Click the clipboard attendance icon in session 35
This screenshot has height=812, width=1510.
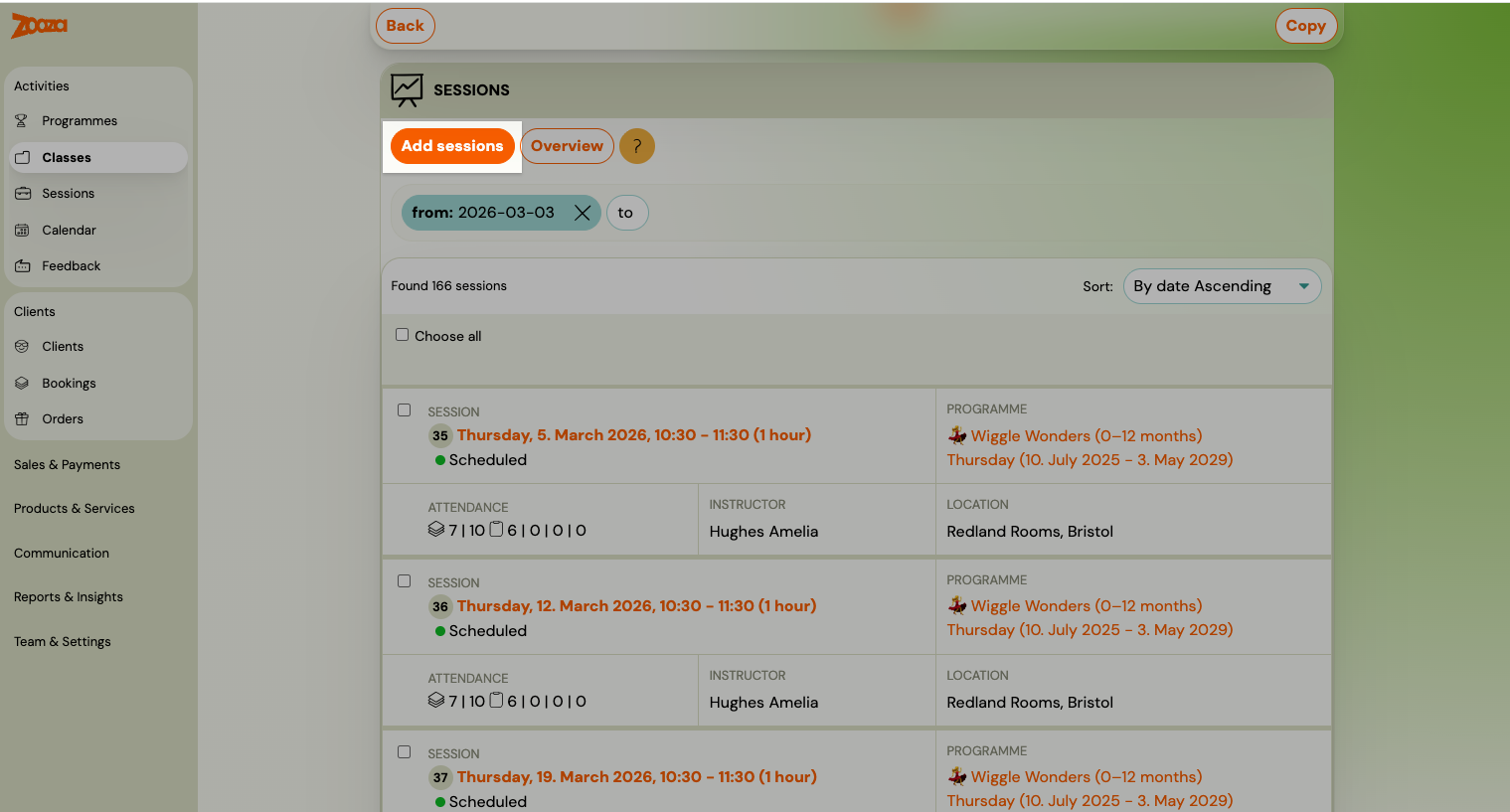click(496, 530)
